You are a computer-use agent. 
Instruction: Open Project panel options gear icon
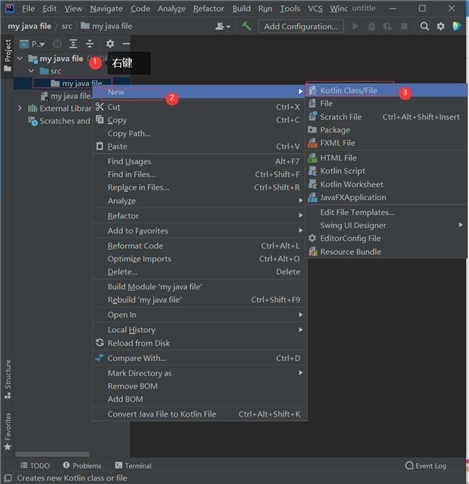coord(110,44)
